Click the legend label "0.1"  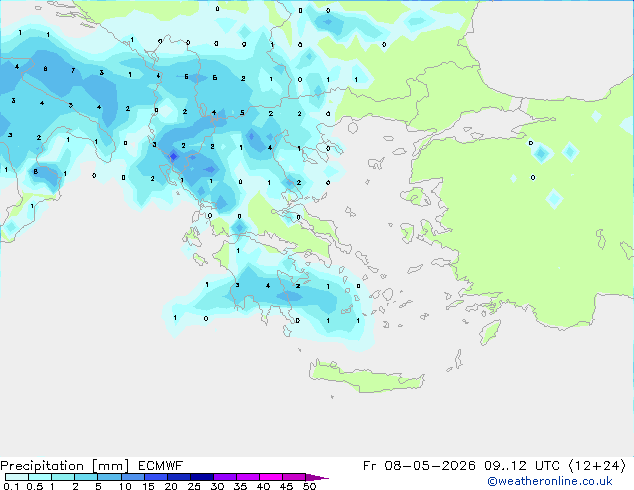pyautogui.click(x=11, y=486)
